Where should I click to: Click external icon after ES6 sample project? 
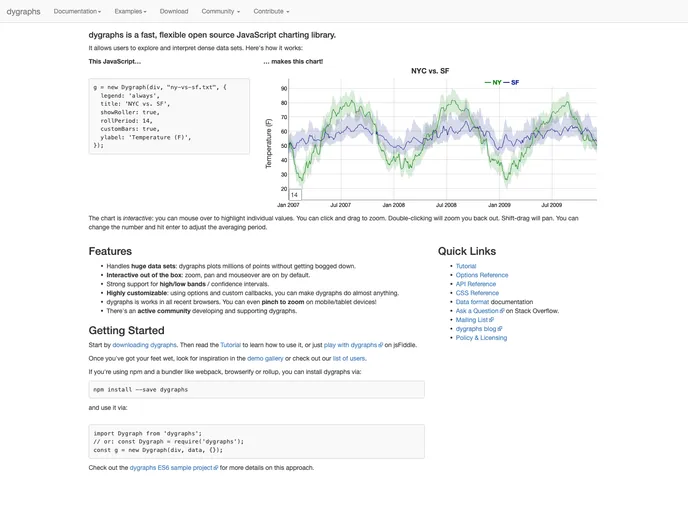[215, 468]
